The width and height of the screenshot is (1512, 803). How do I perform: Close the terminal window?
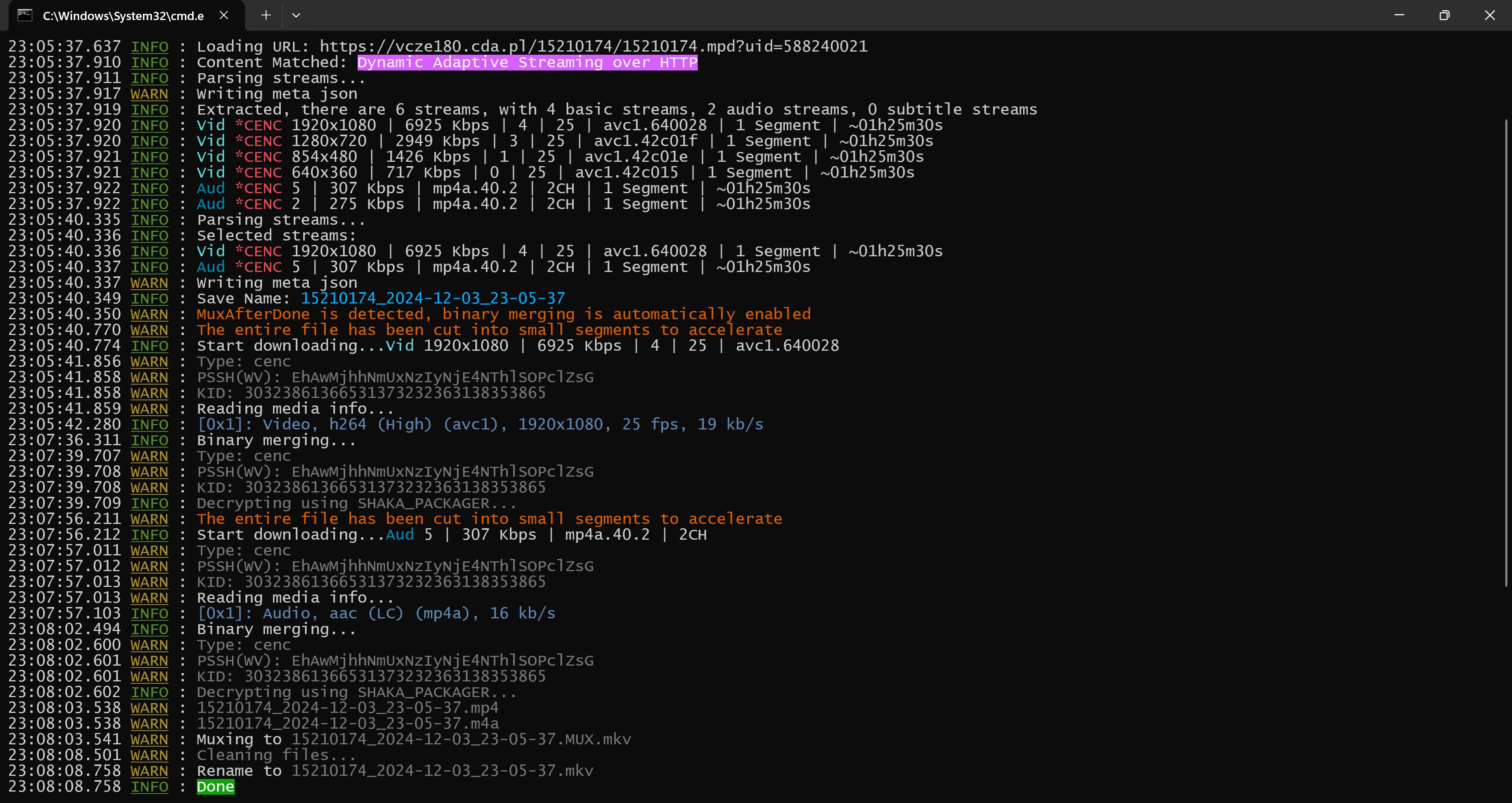1490,15
